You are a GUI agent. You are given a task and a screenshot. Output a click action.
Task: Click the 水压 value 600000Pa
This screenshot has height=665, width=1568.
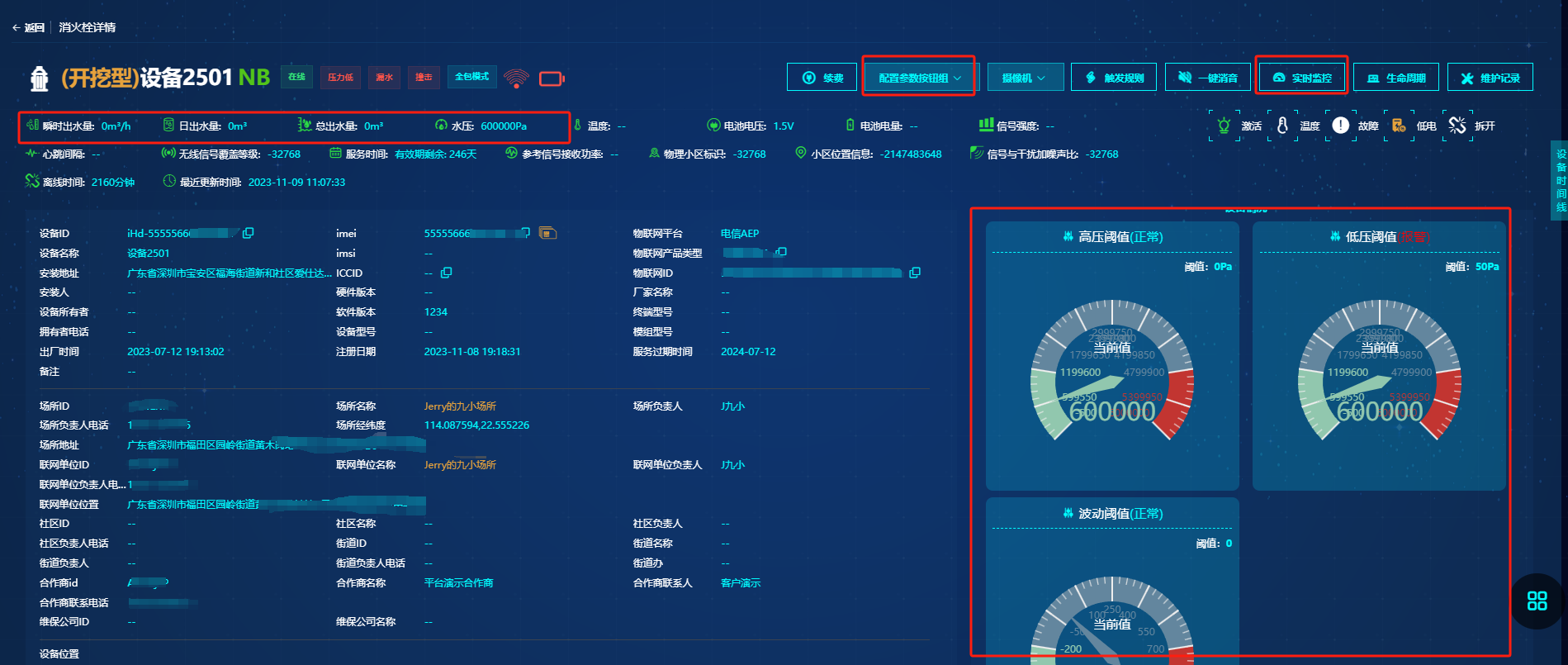click(504, 126)
